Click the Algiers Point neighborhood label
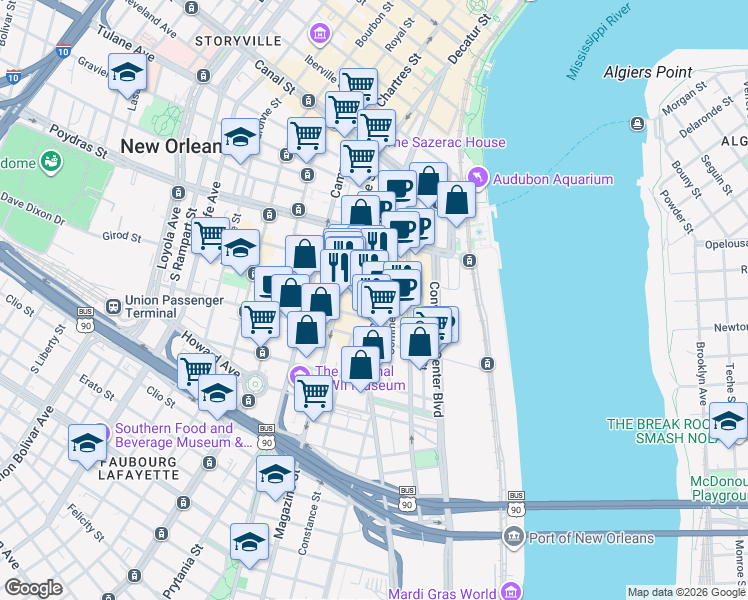 647,72
